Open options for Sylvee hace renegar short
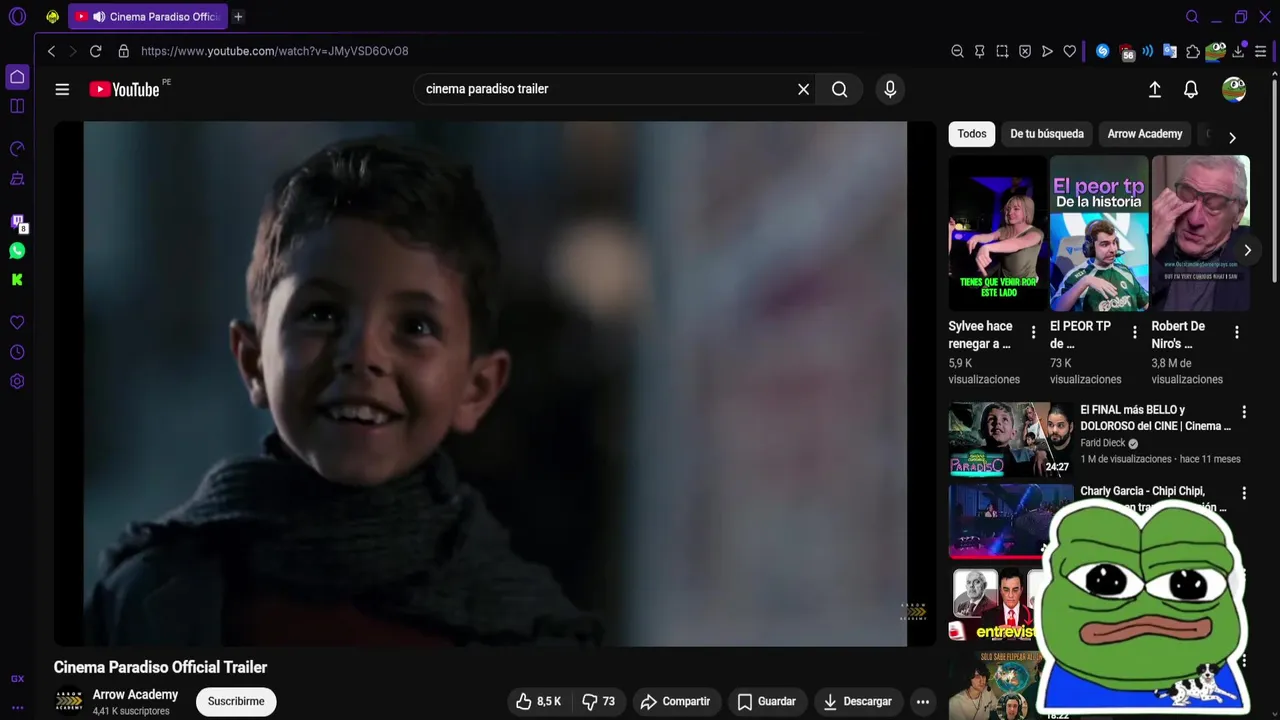 tap(1033, 332)
